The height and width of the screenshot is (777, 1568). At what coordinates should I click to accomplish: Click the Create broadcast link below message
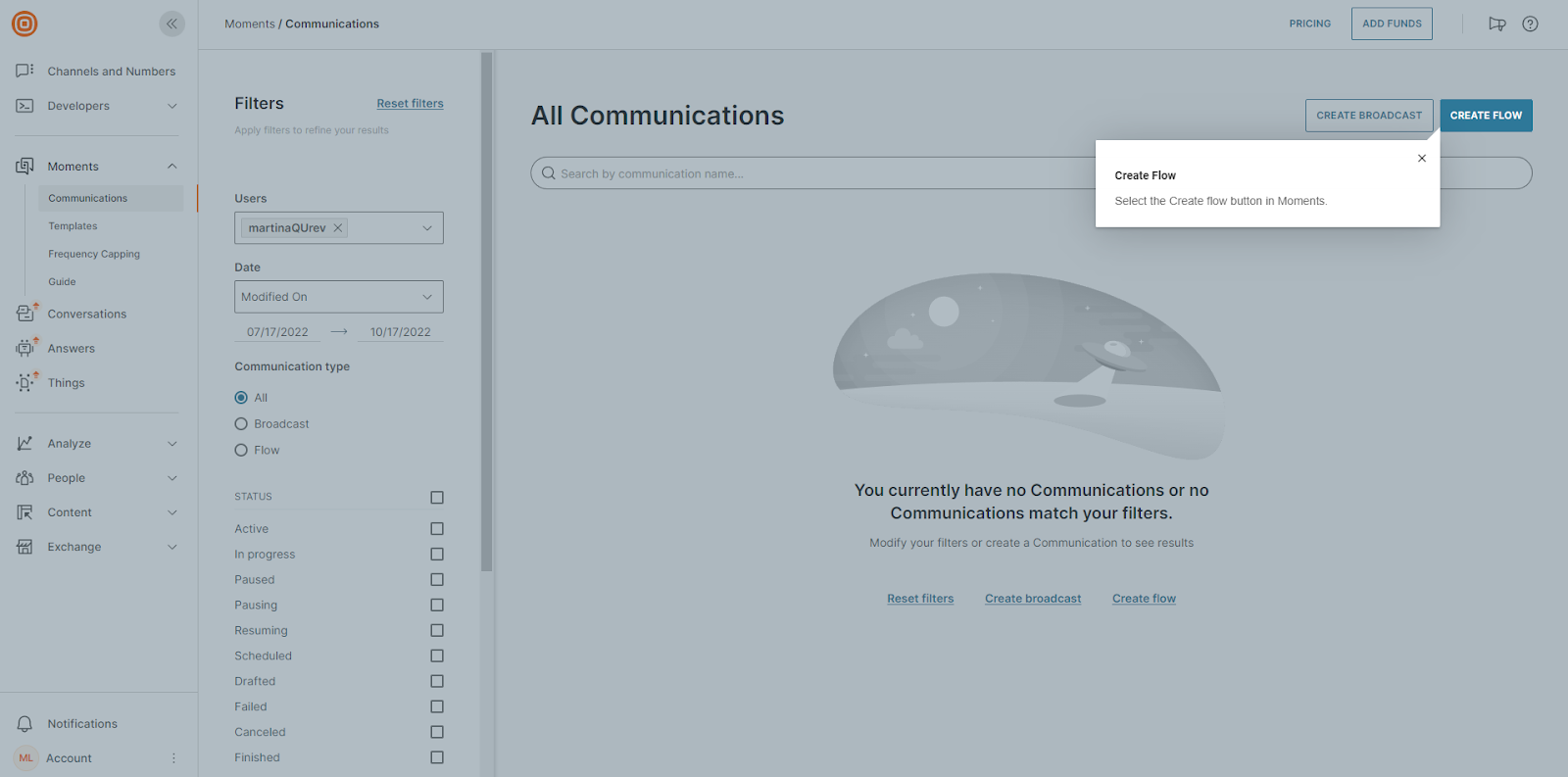1033,599
